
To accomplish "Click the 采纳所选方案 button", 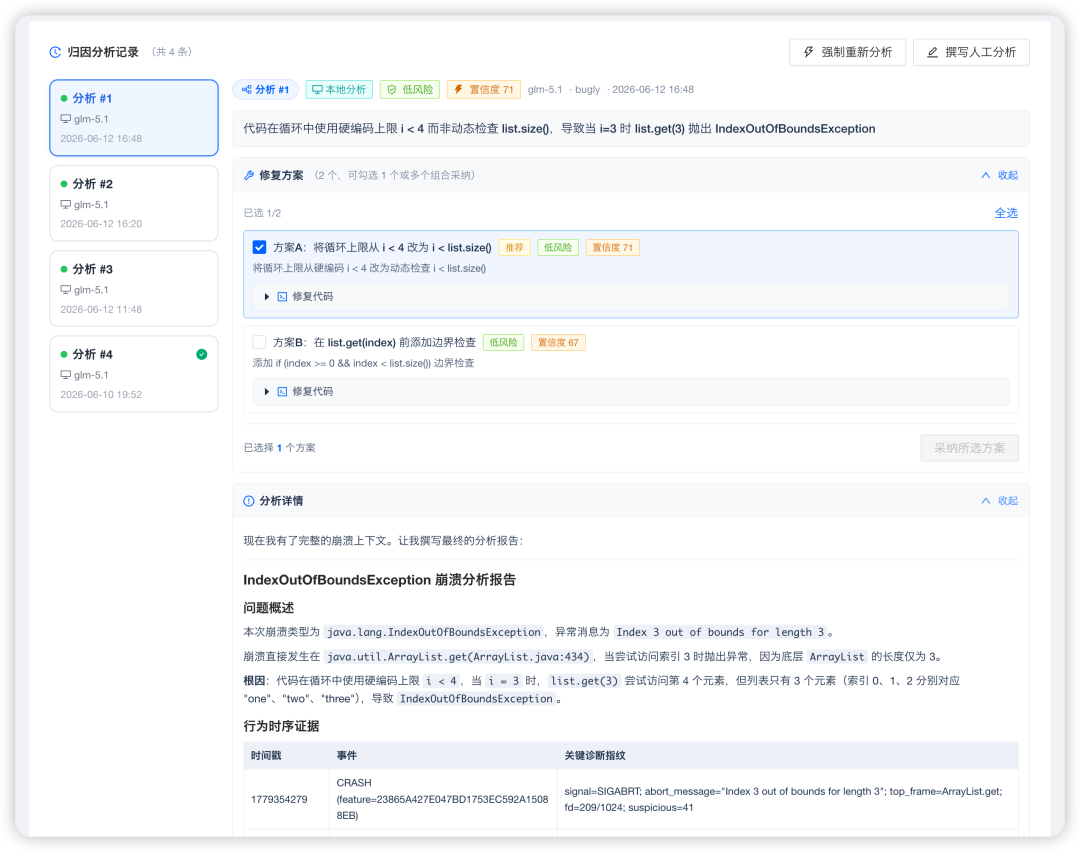I will click(969, 448).
